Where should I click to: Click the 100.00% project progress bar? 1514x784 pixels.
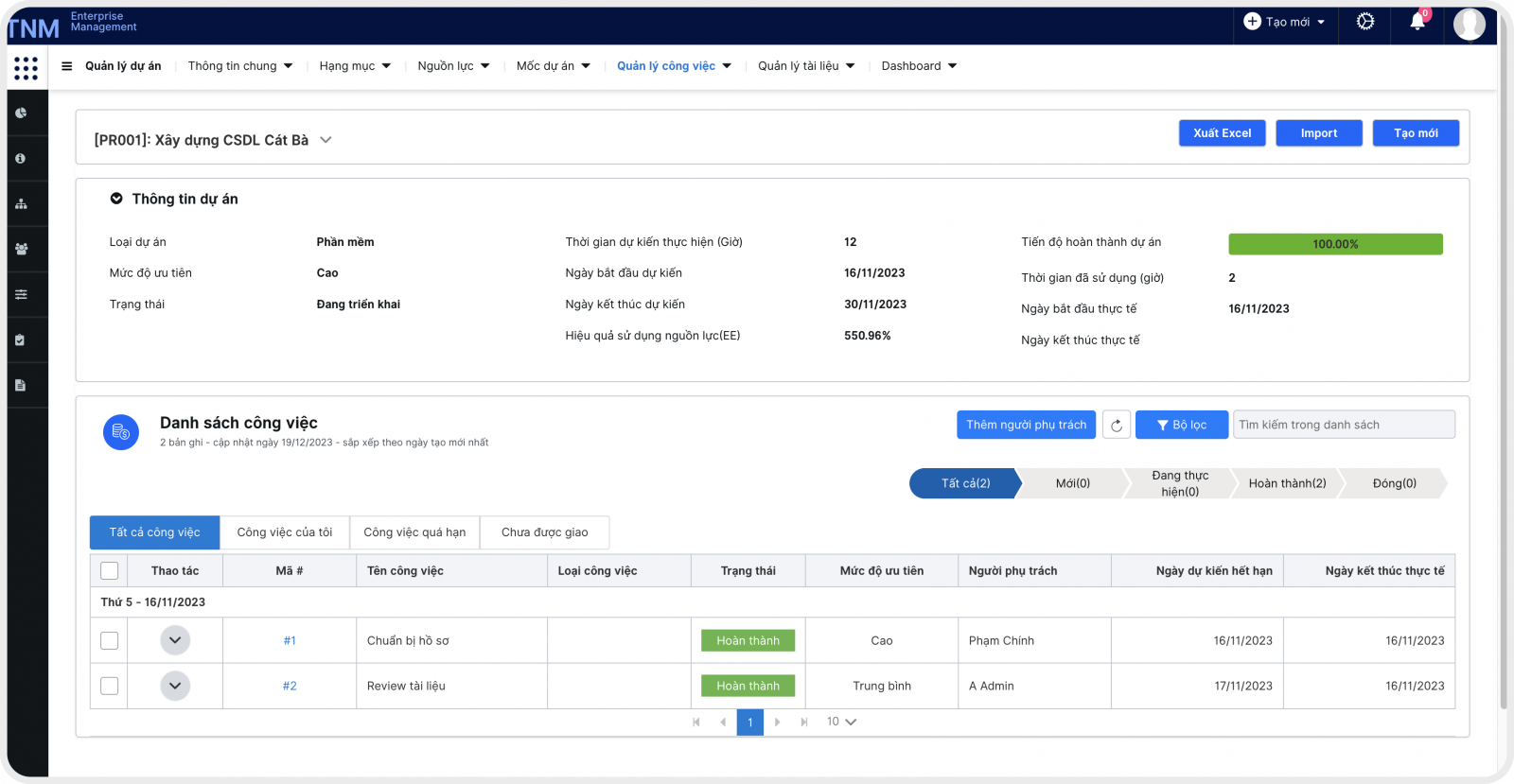1335,244
